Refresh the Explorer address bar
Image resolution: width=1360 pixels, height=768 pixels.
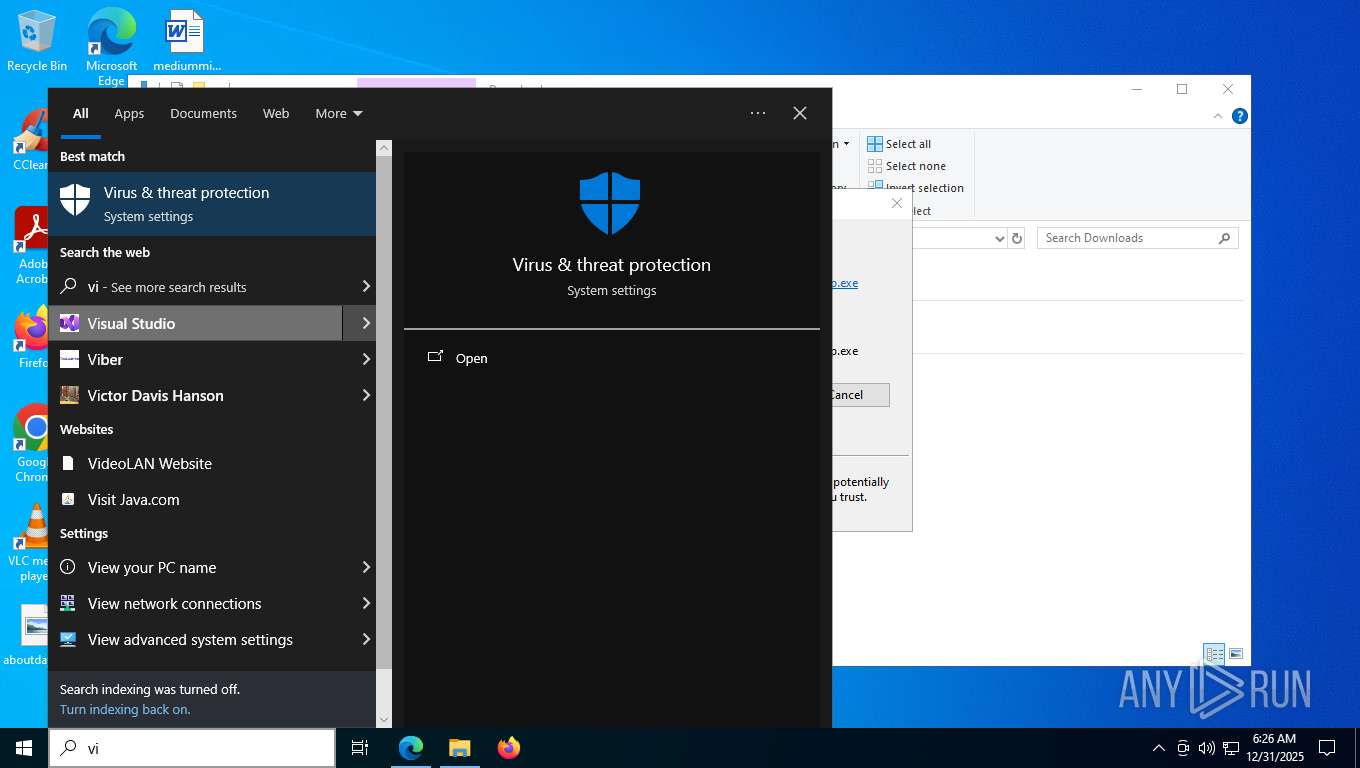click(1017, 238)
